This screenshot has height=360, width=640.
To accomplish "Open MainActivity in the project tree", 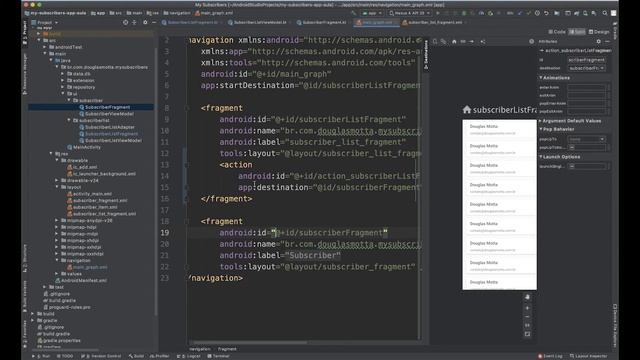I will click(87, 147).
